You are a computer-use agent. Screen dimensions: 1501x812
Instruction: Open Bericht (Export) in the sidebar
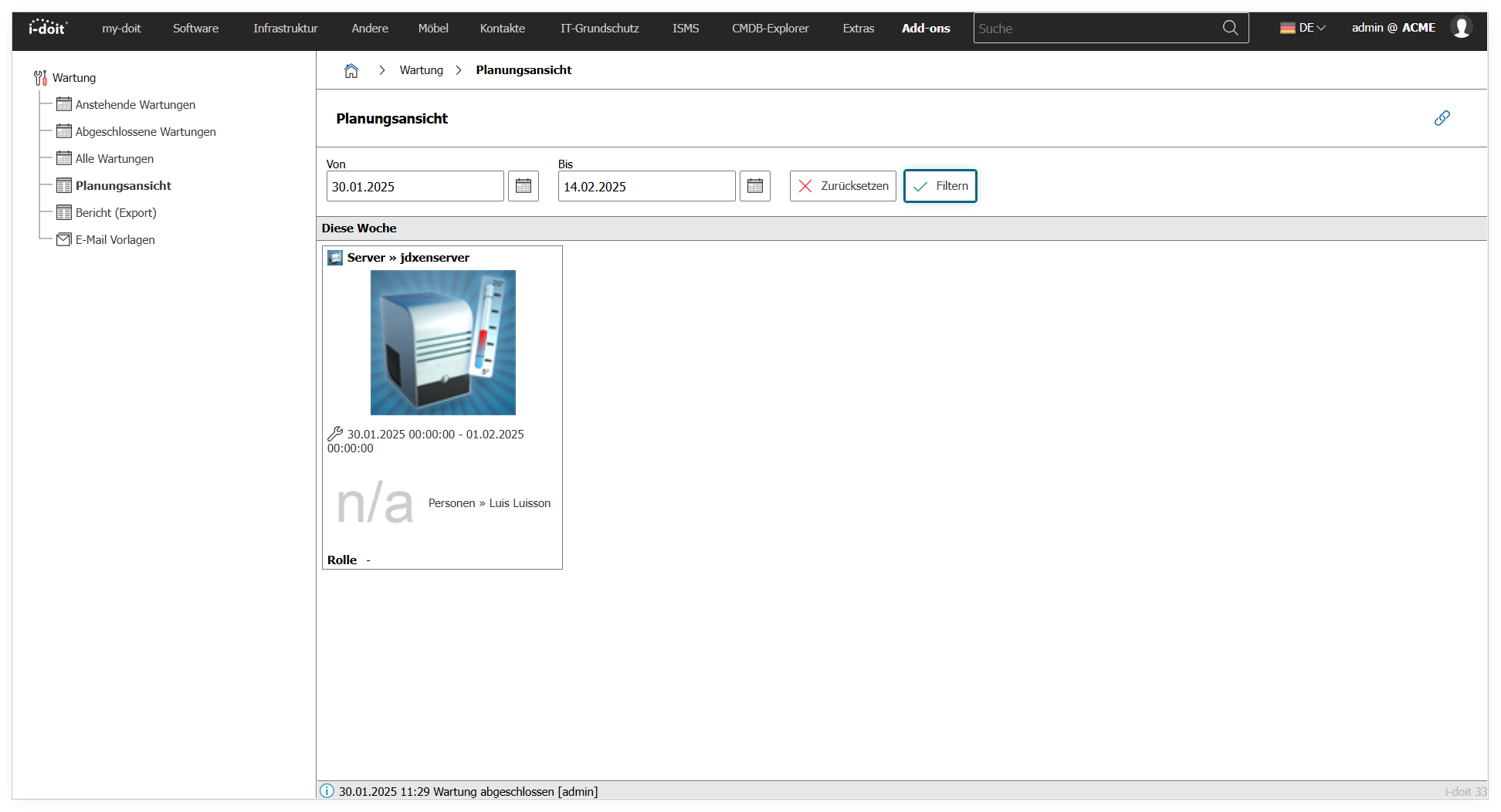(116, 213)
